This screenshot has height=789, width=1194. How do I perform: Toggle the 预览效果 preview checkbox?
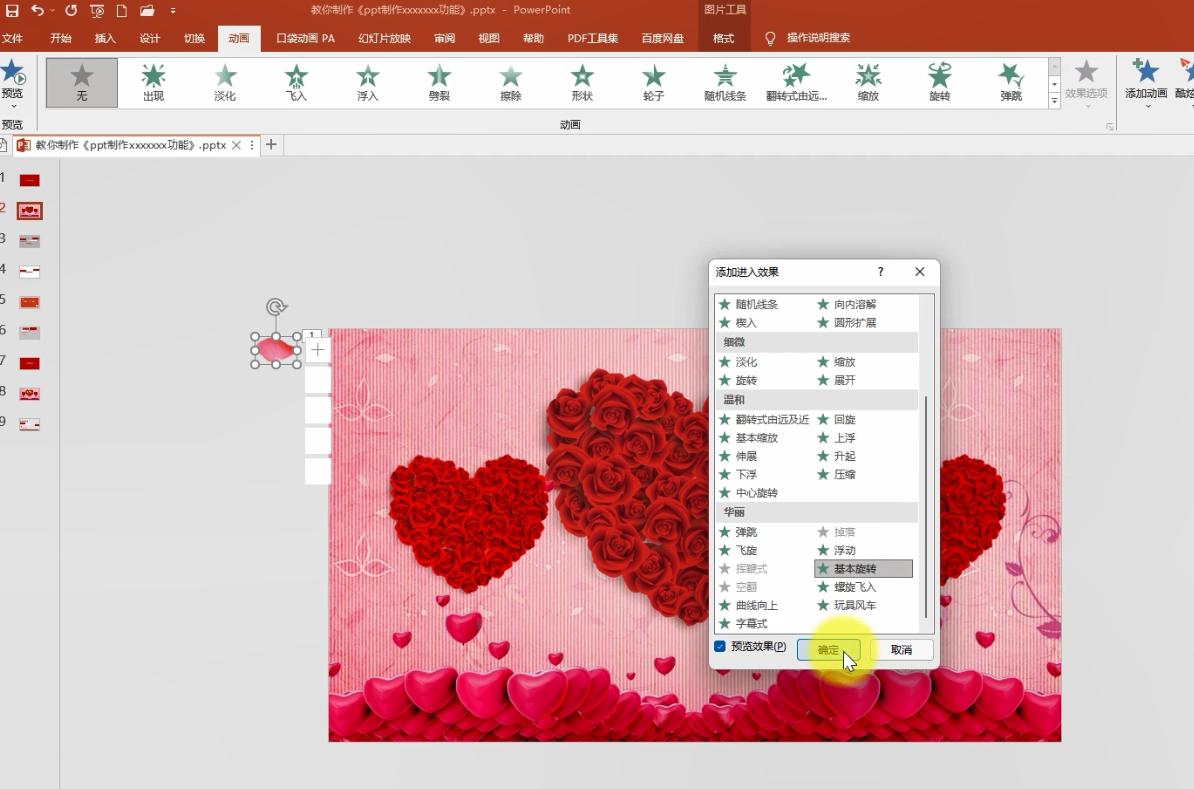point(719,647)
